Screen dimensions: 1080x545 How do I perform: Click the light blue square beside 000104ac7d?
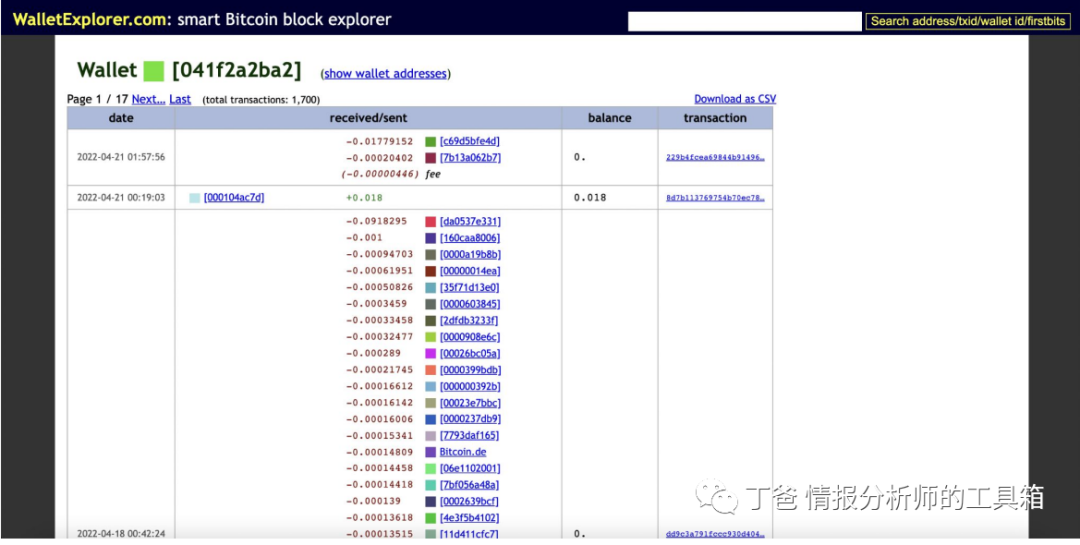coord(194,198)
